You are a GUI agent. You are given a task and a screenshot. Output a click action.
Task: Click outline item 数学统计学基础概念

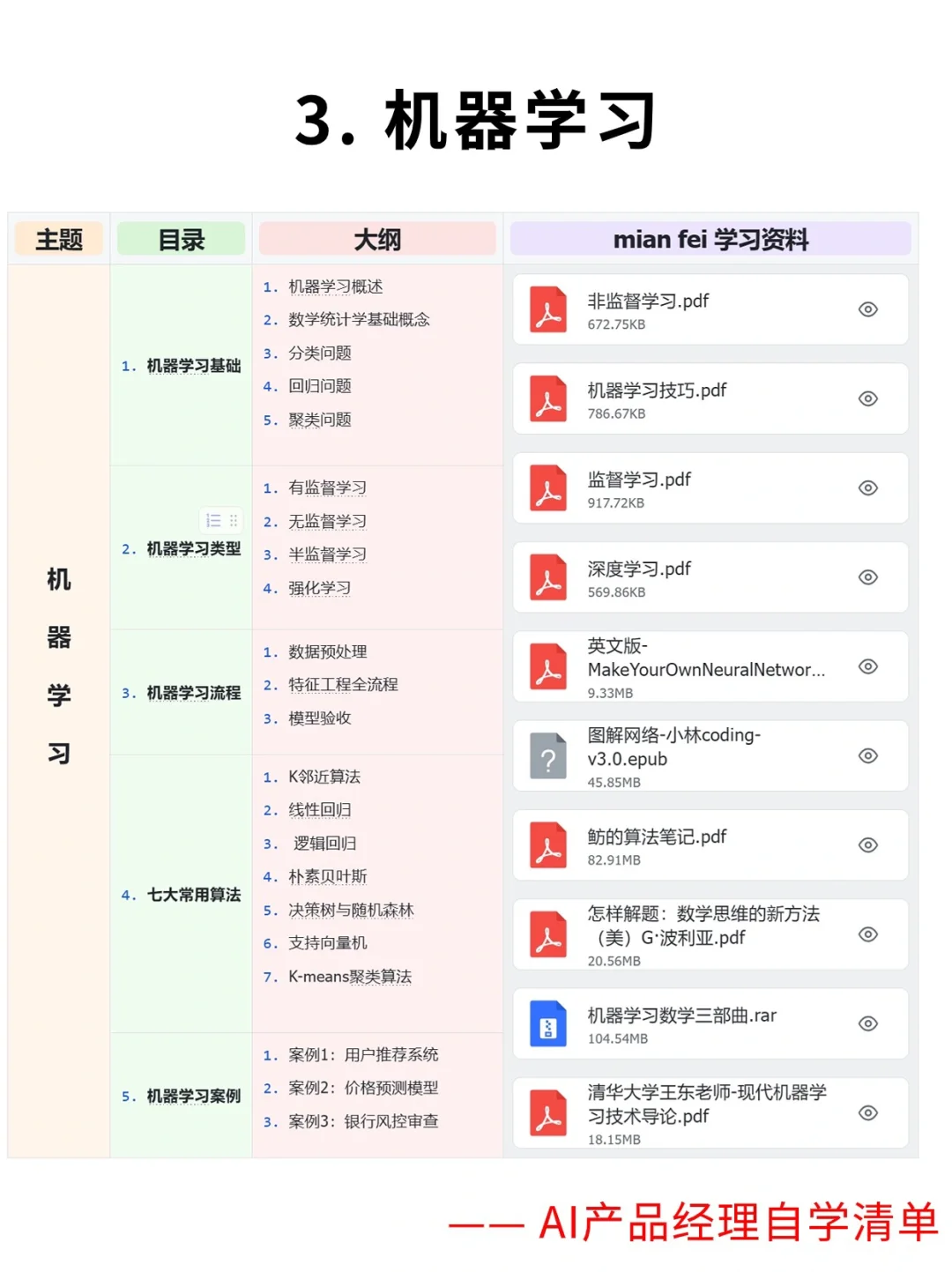click(359, 319)
